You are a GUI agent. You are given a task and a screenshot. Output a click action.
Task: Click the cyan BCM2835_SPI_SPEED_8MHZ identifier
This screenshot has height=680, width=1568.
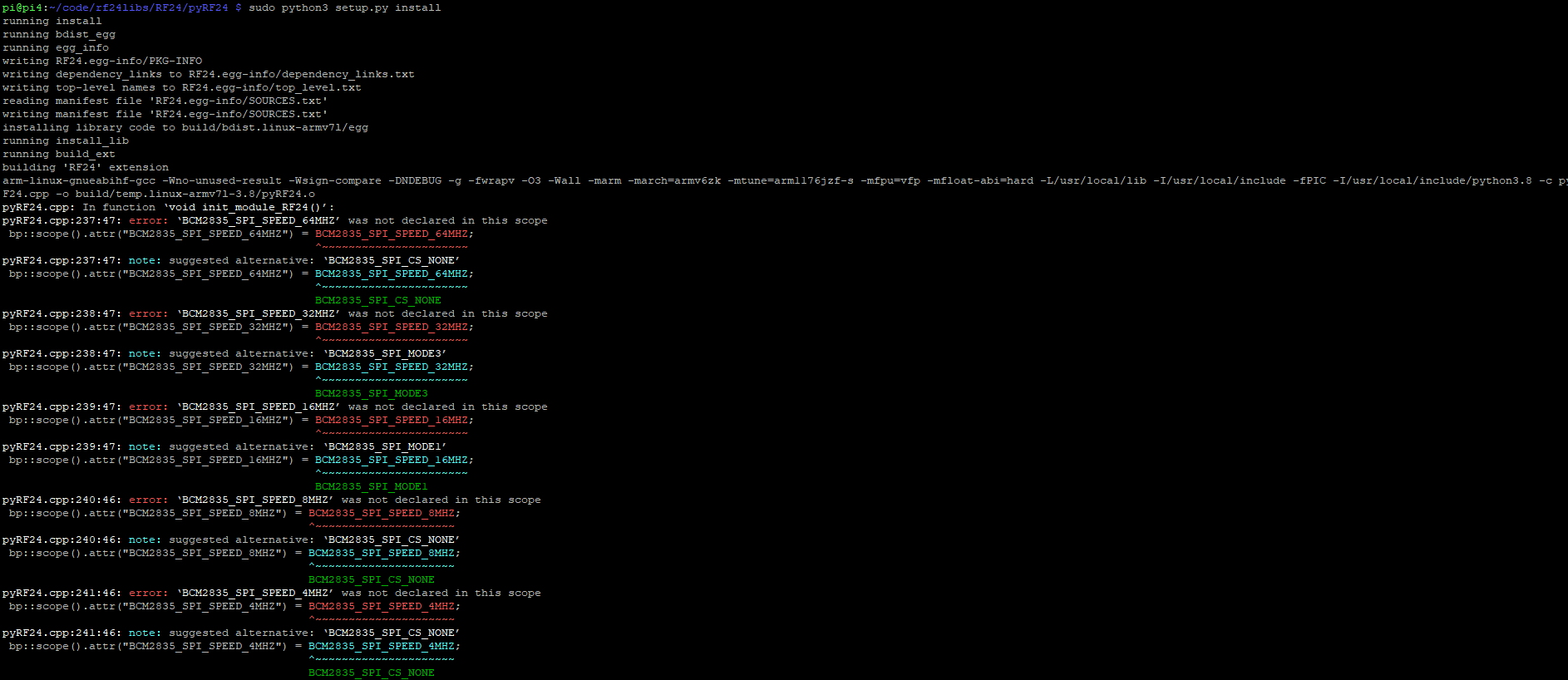[382, 553]
